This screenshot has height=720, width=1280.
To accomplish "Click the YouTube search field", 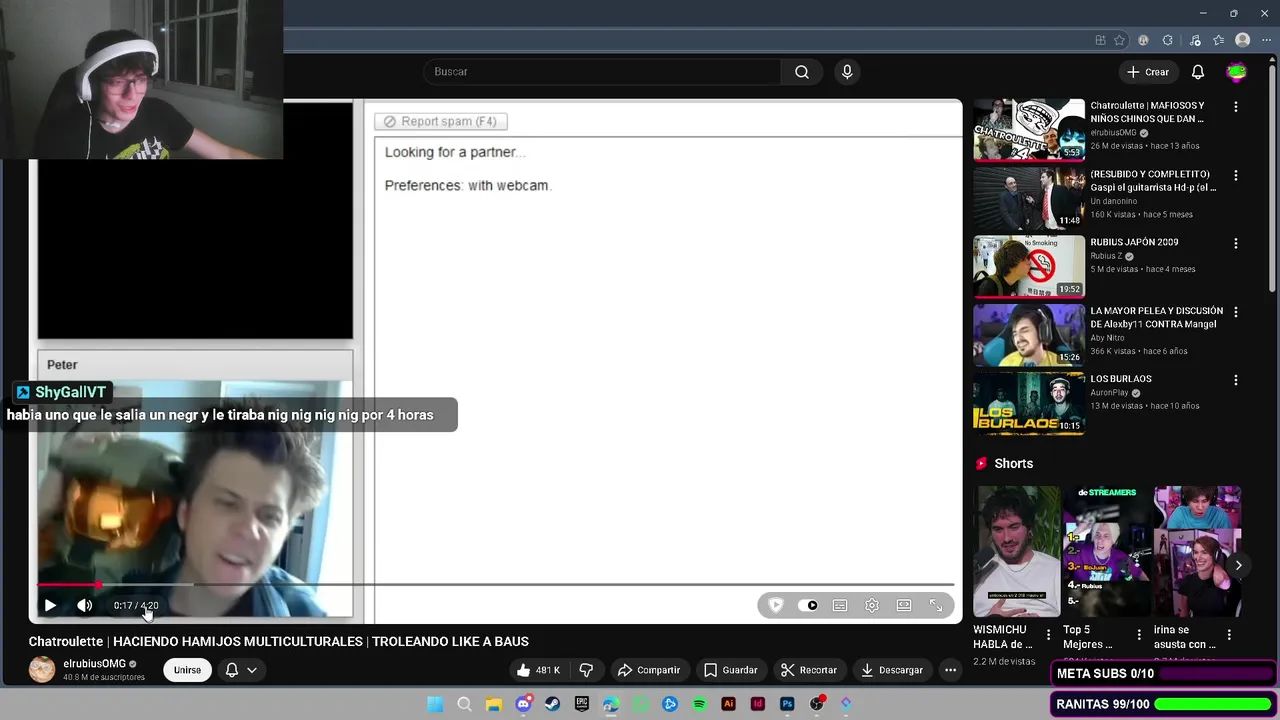I will pos(602,72).
